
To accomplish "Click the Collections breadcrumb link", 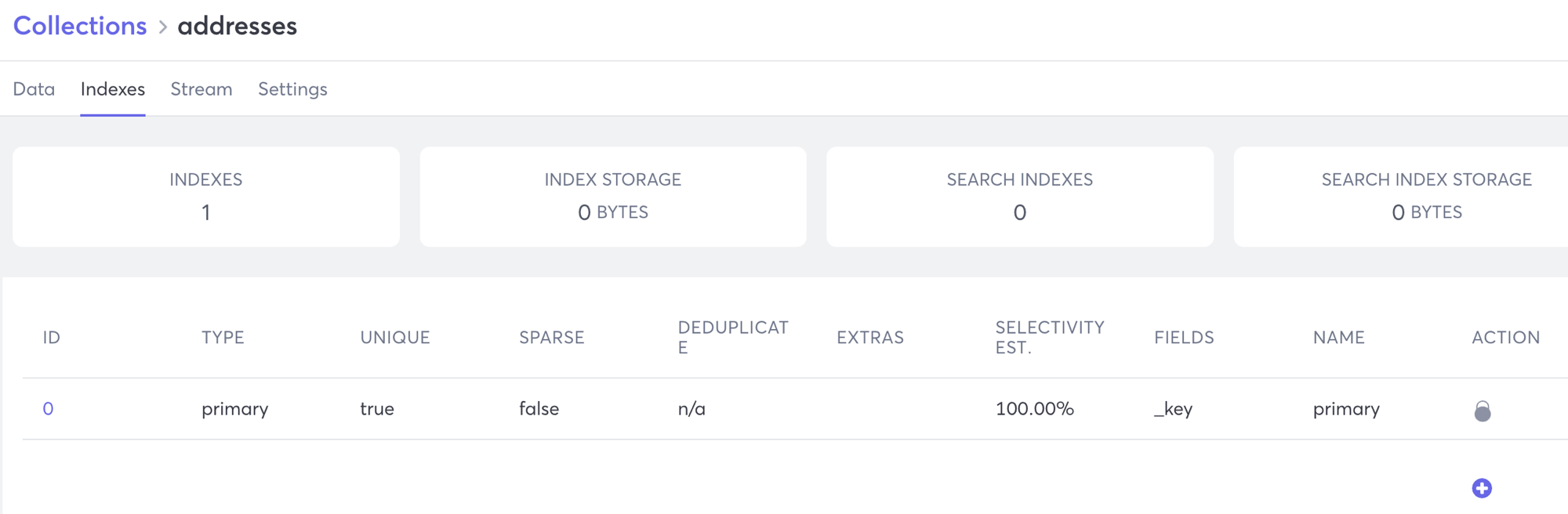I will (x=79, y=26).
